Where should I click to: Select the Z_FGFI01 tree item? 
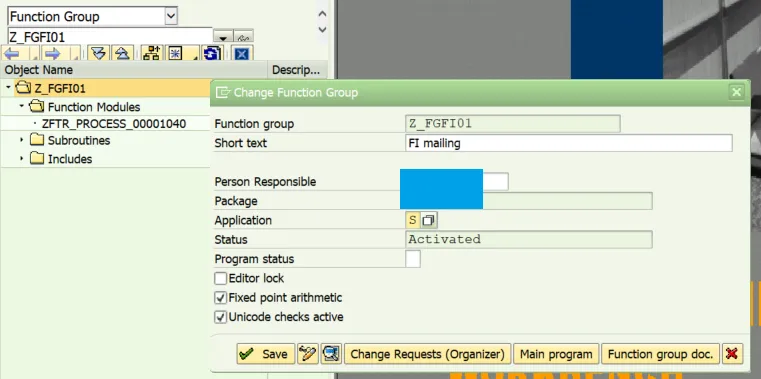pos(60,88)
